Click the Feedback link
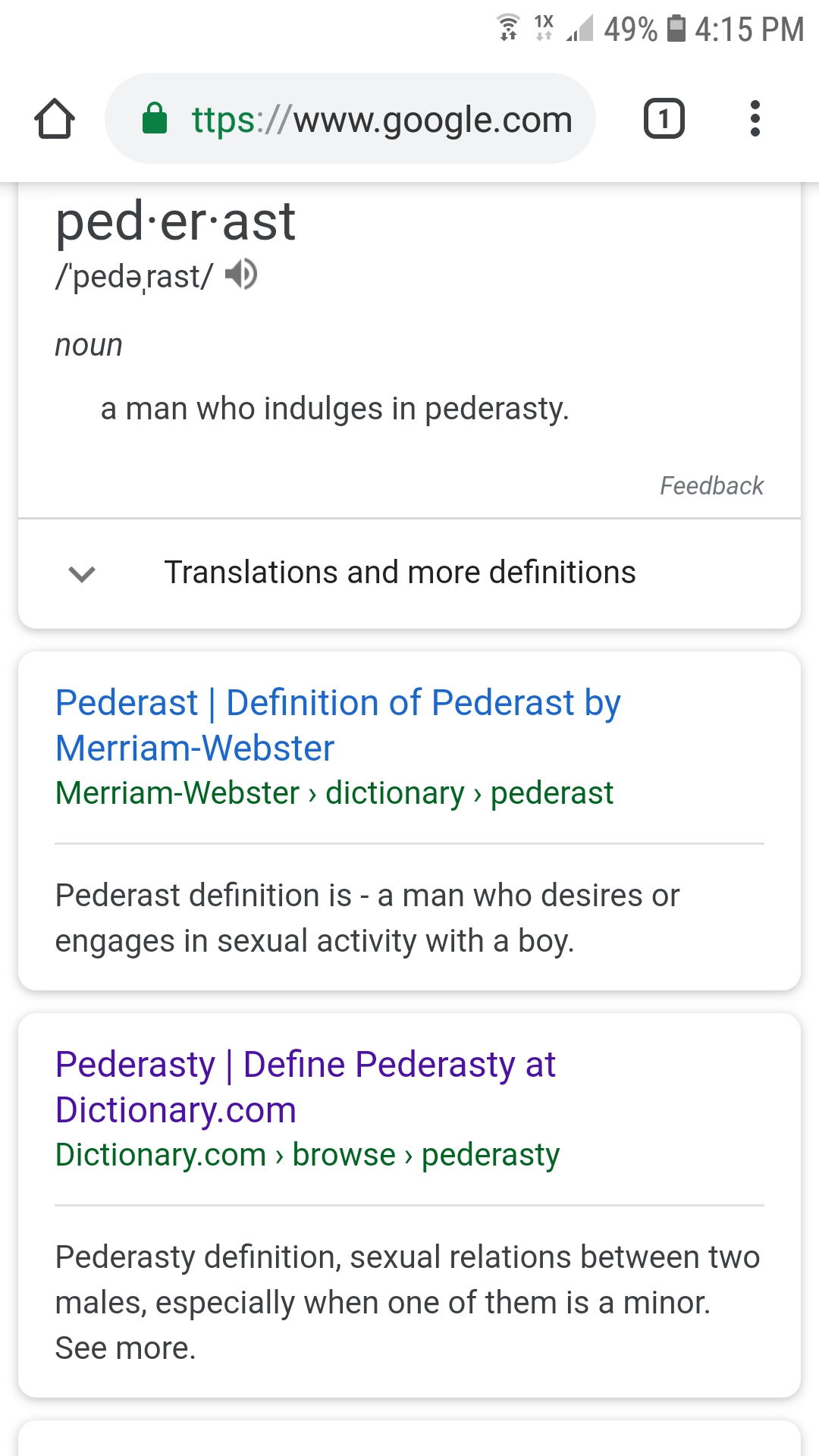This screenshot has height=1456, width=819. [711, 486]
